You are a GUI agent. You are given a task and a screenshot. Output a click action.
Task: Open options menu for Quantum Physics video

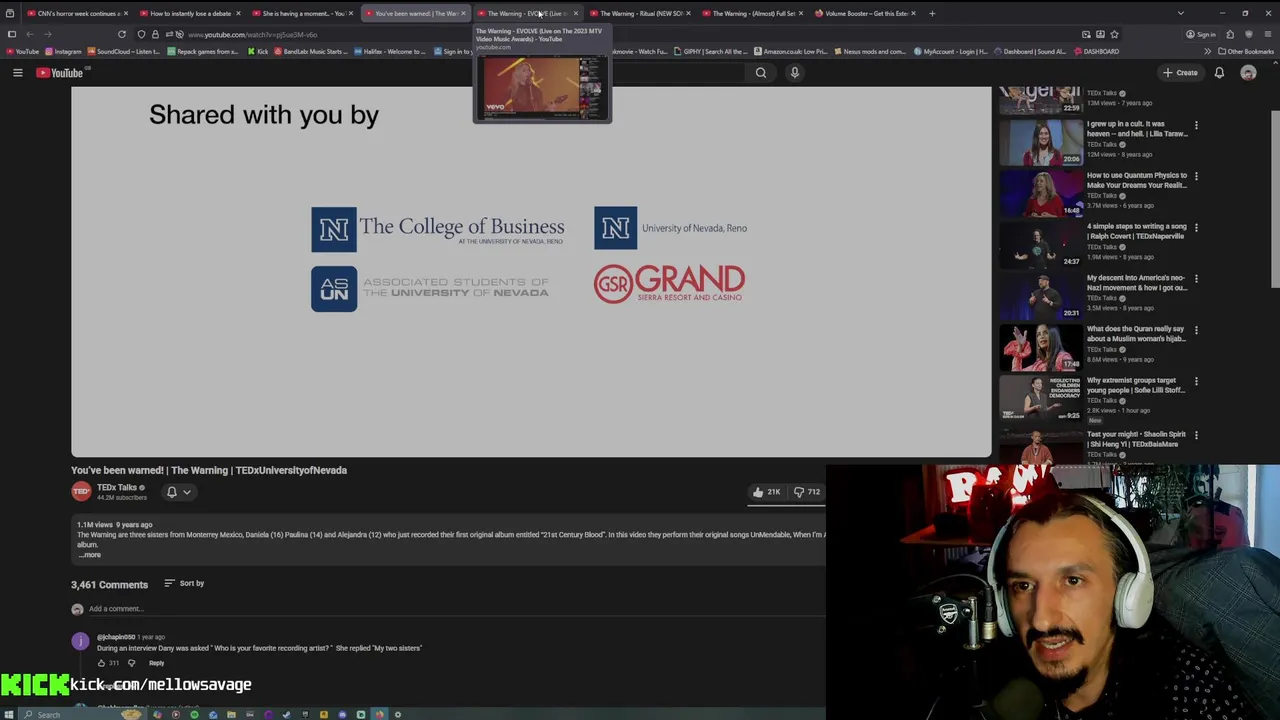pos(1196,177)
